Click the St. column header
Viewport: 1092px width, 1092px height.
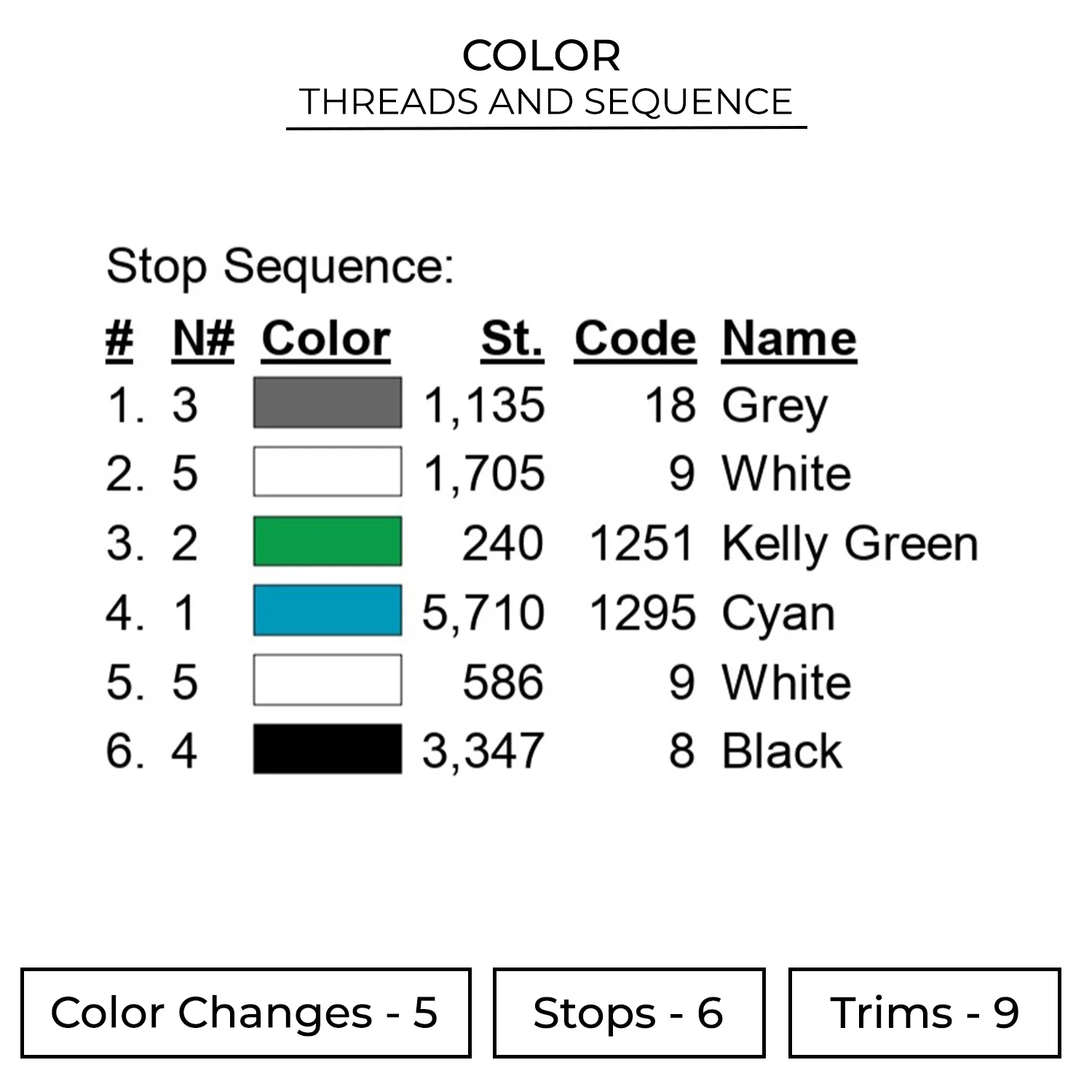(512, 339)
